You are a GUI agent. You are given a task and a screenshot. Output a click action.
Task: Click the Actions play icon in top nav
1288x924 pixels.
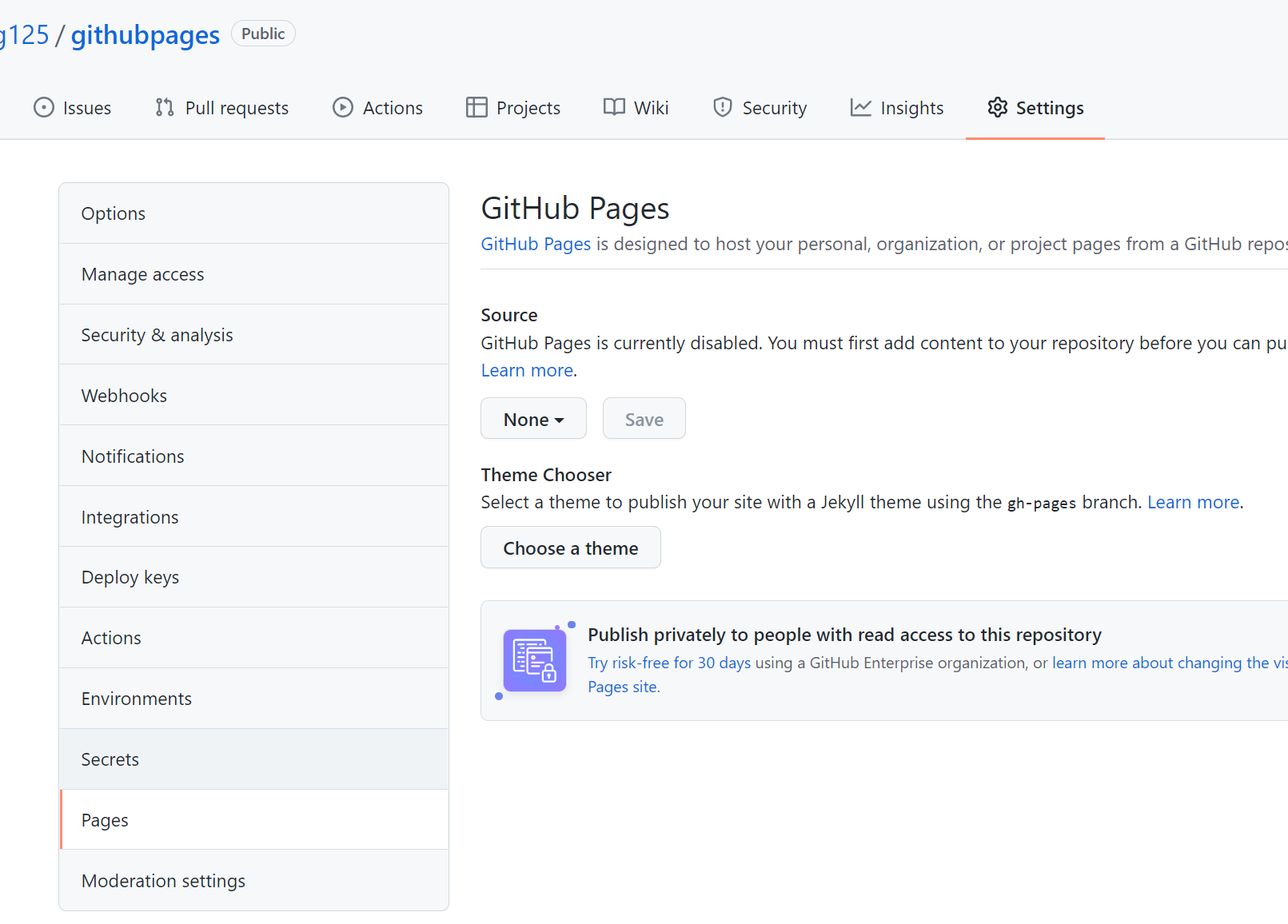click(343, 107)
